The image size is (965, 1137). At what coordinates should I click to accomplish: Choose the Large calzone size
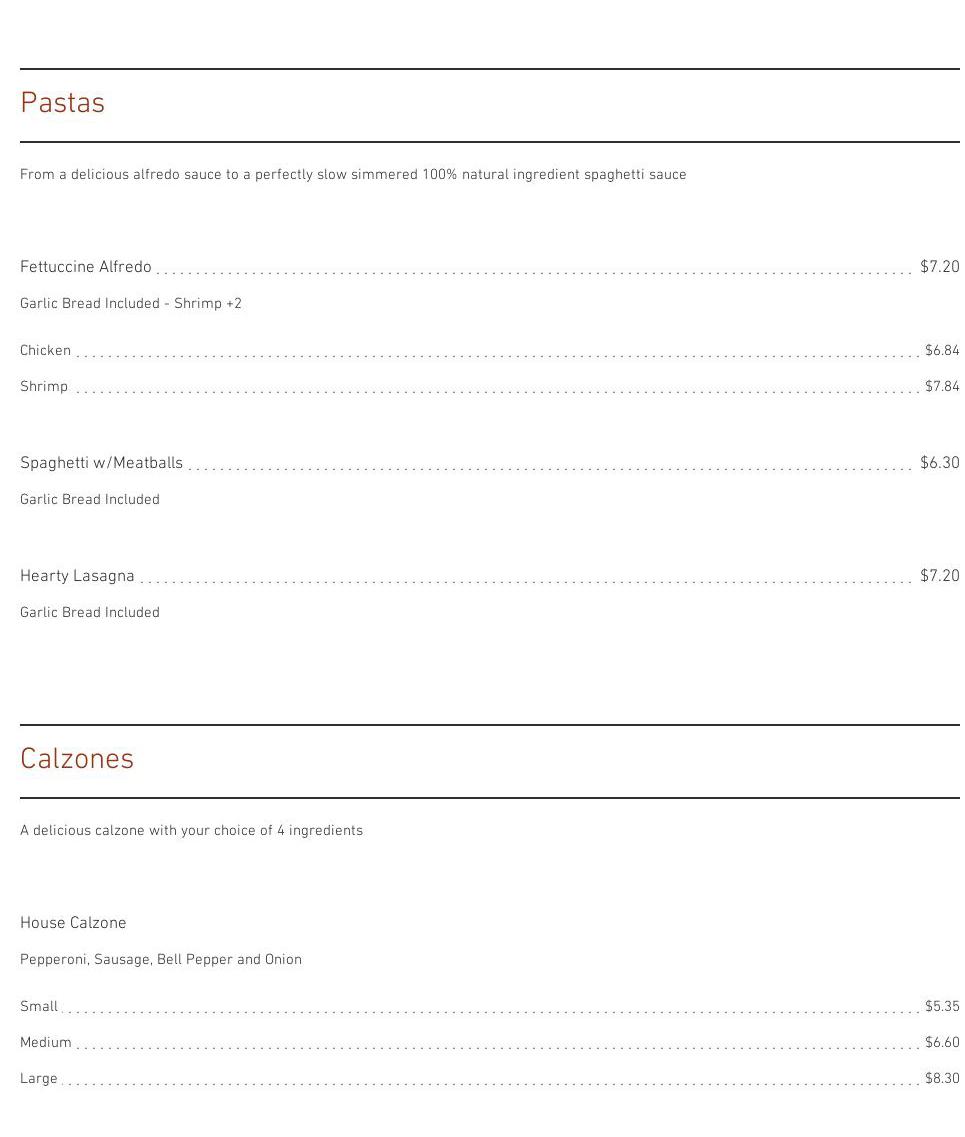[39, 1079]
